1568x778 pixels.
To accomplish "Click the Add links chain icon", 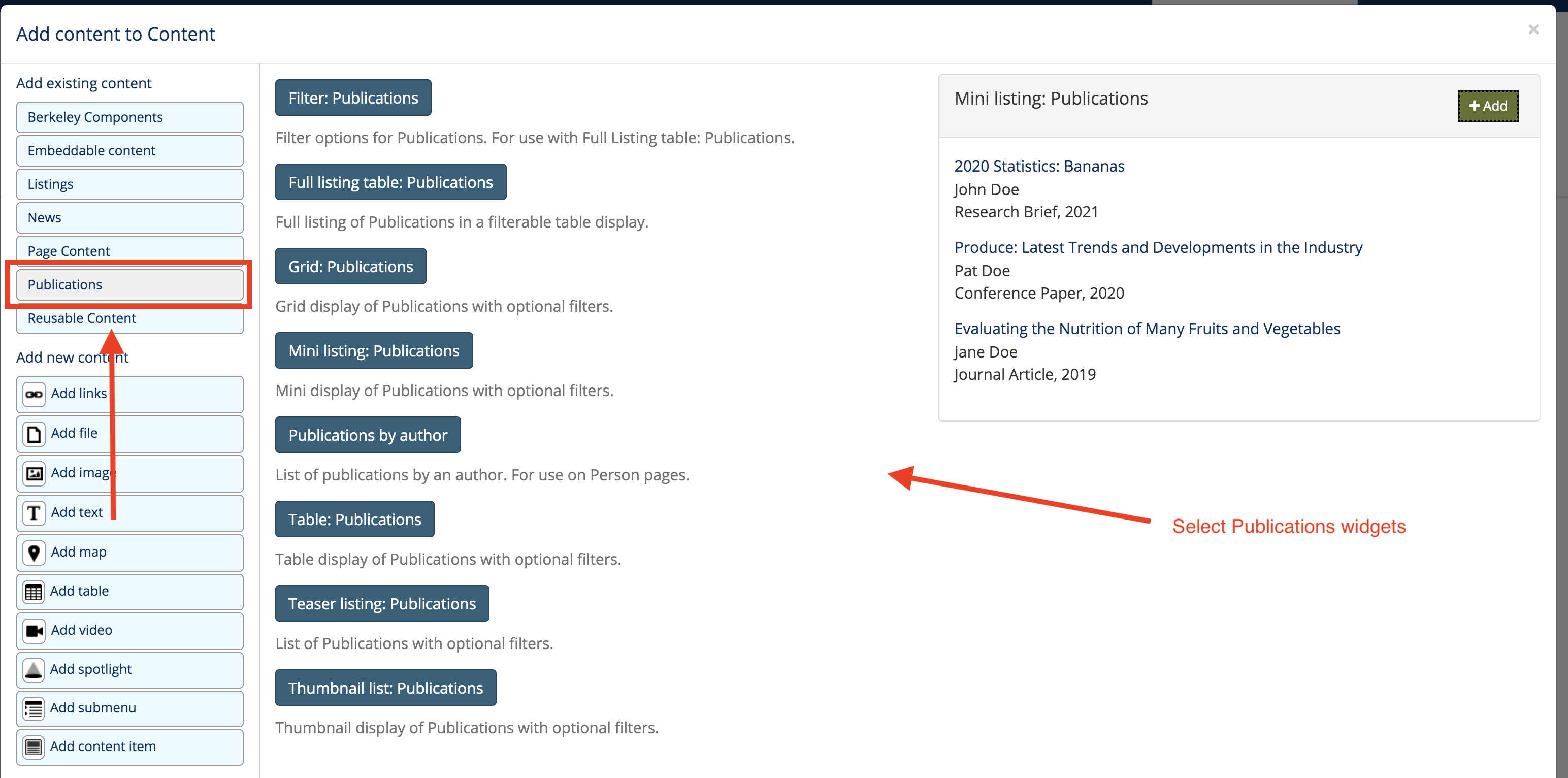I will 34,394.
